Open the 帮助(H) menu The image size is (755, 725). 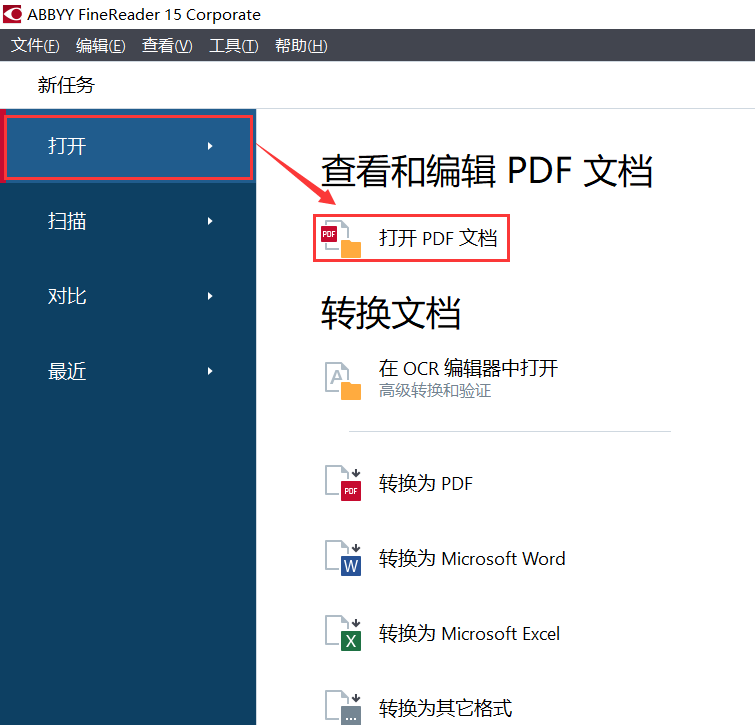pyautogui.click(x=301, y=46)
